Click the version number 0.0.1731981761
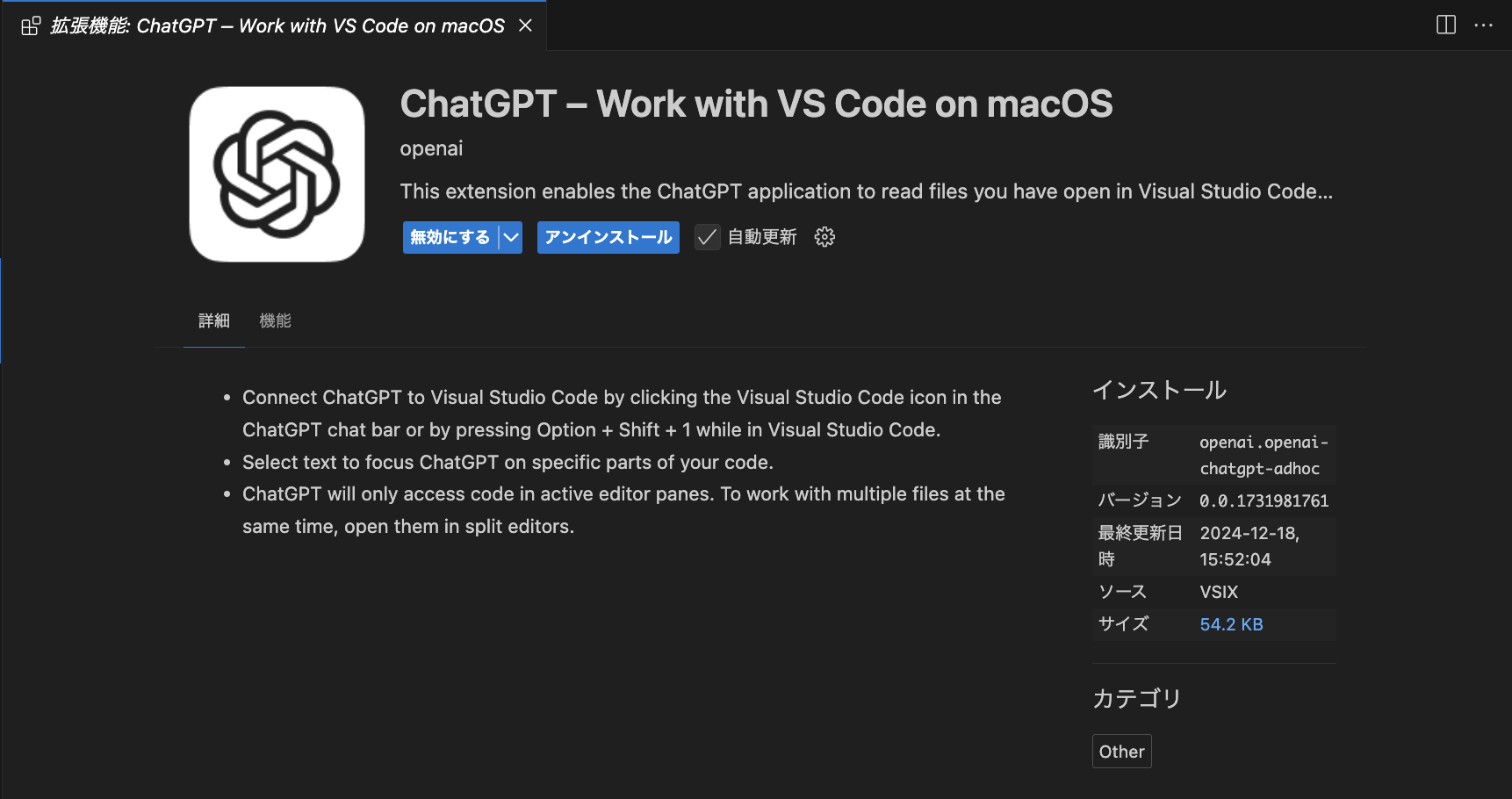The width and height of the screenshot is (1512, 799). click(1264, 500)
